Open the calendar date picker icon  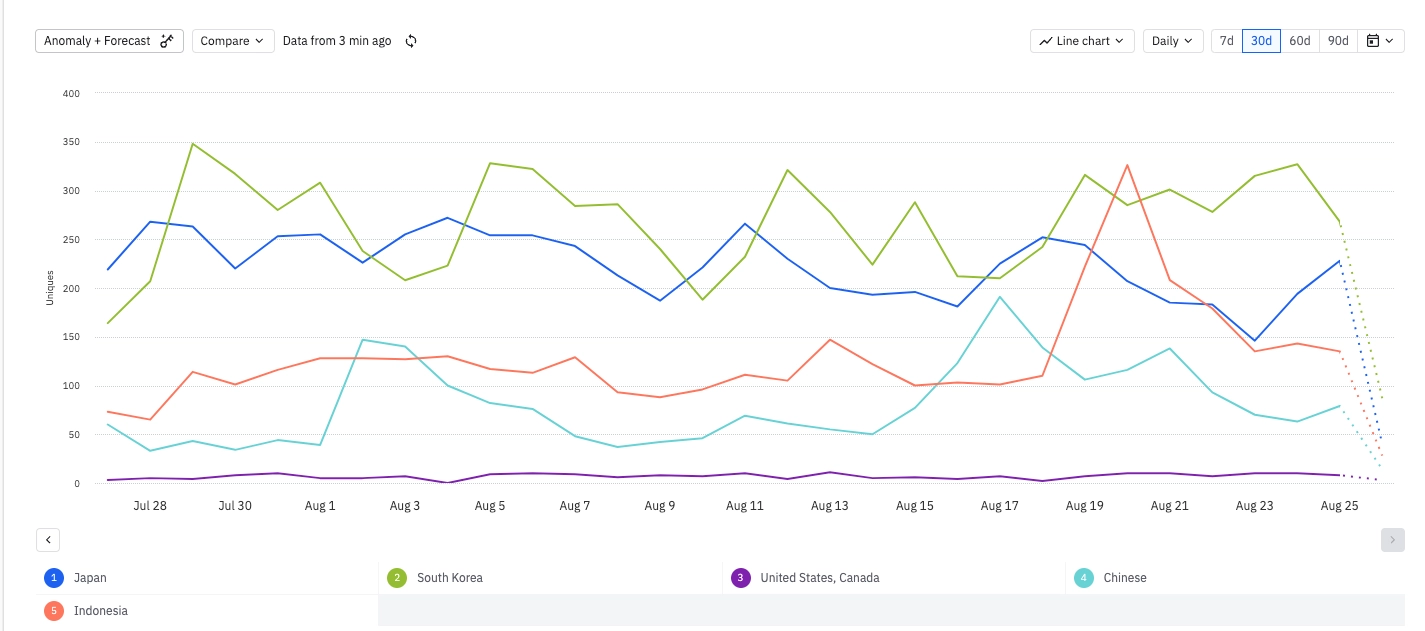click(1373, 41)
